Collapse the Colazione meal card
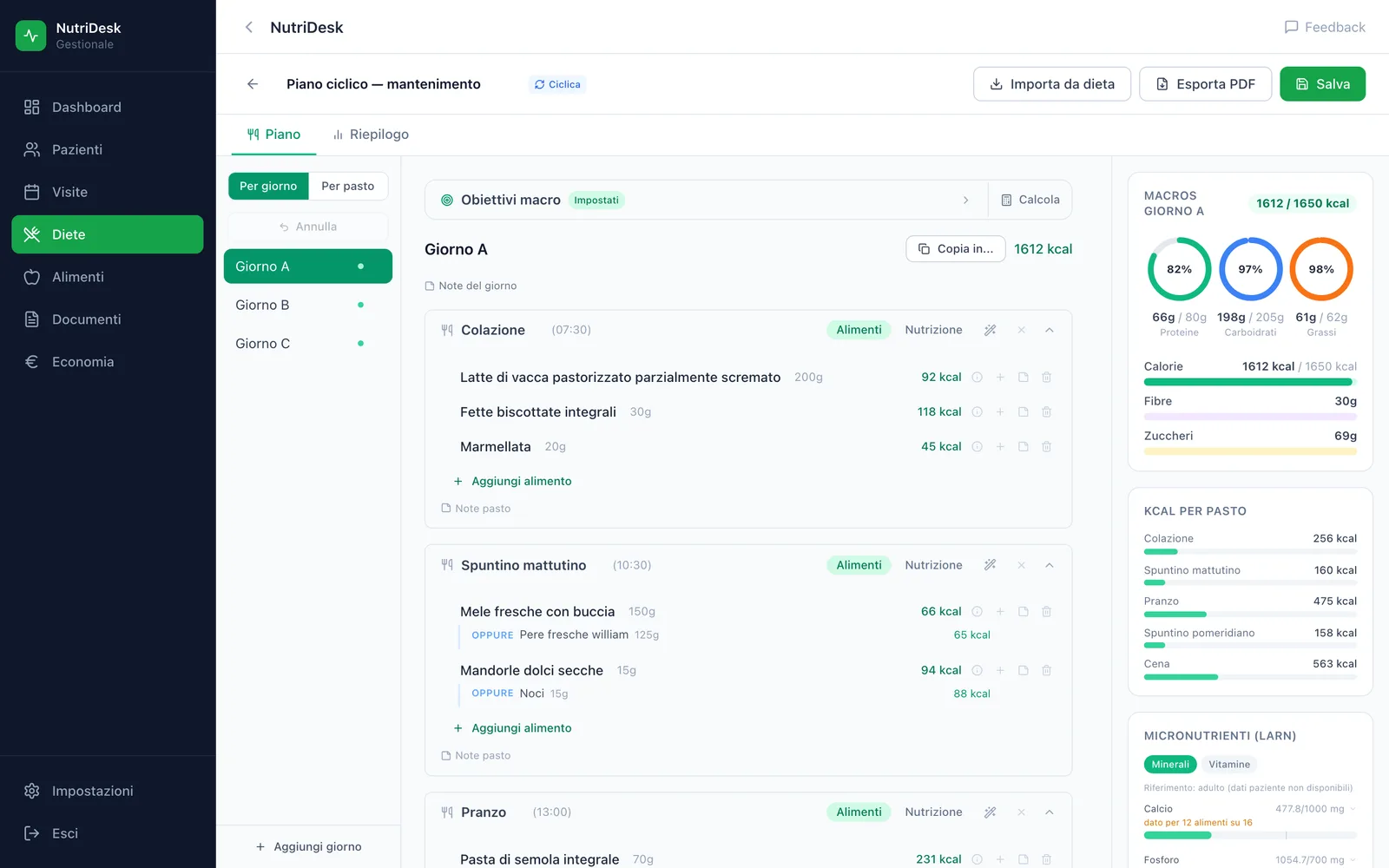Viewport: 1389px width, 868px height. (x=1049, y=330)
